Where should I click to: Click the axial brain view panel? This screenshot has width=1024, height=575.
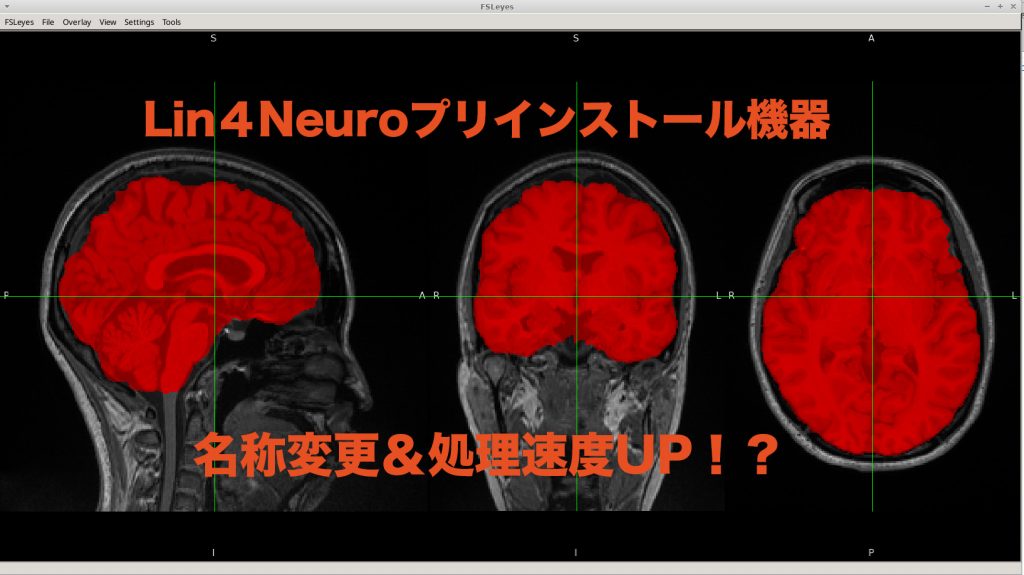872,296
